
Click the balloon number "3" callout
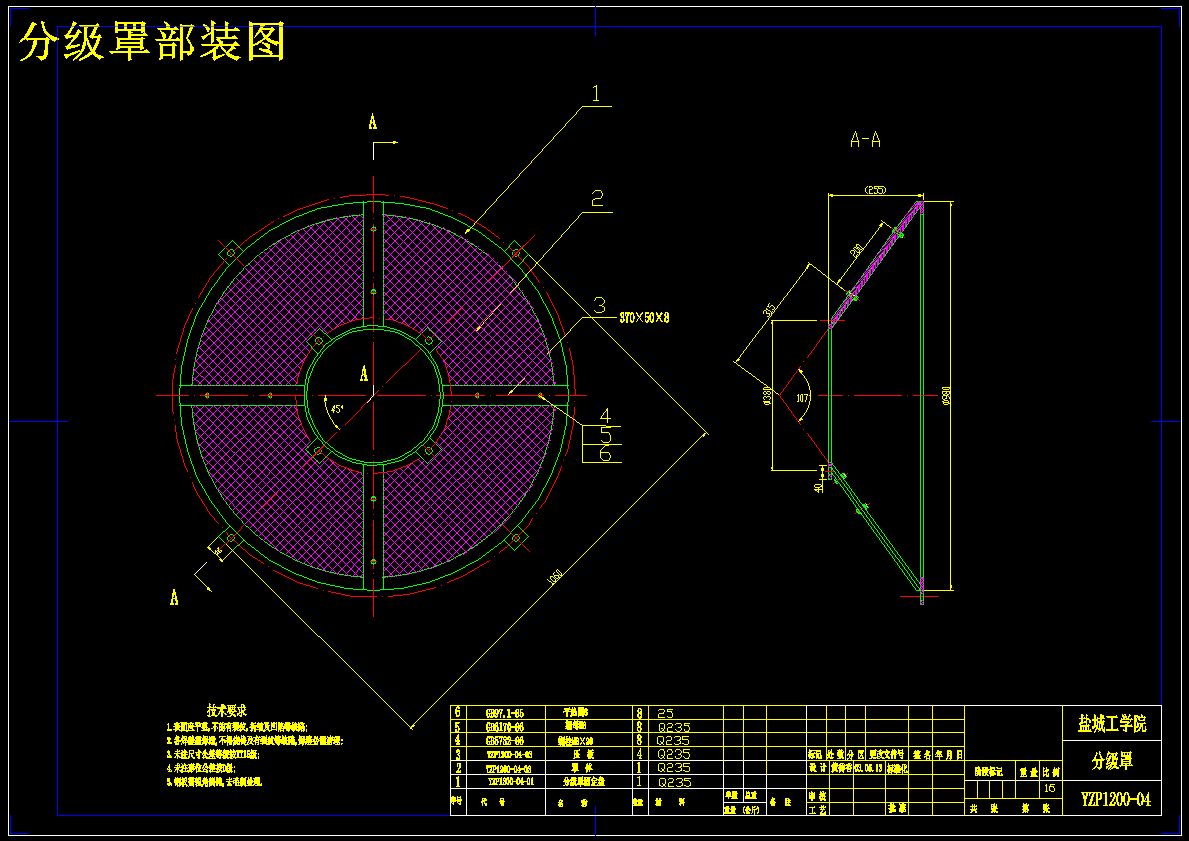pyautogui.click(x=599, y=306)
